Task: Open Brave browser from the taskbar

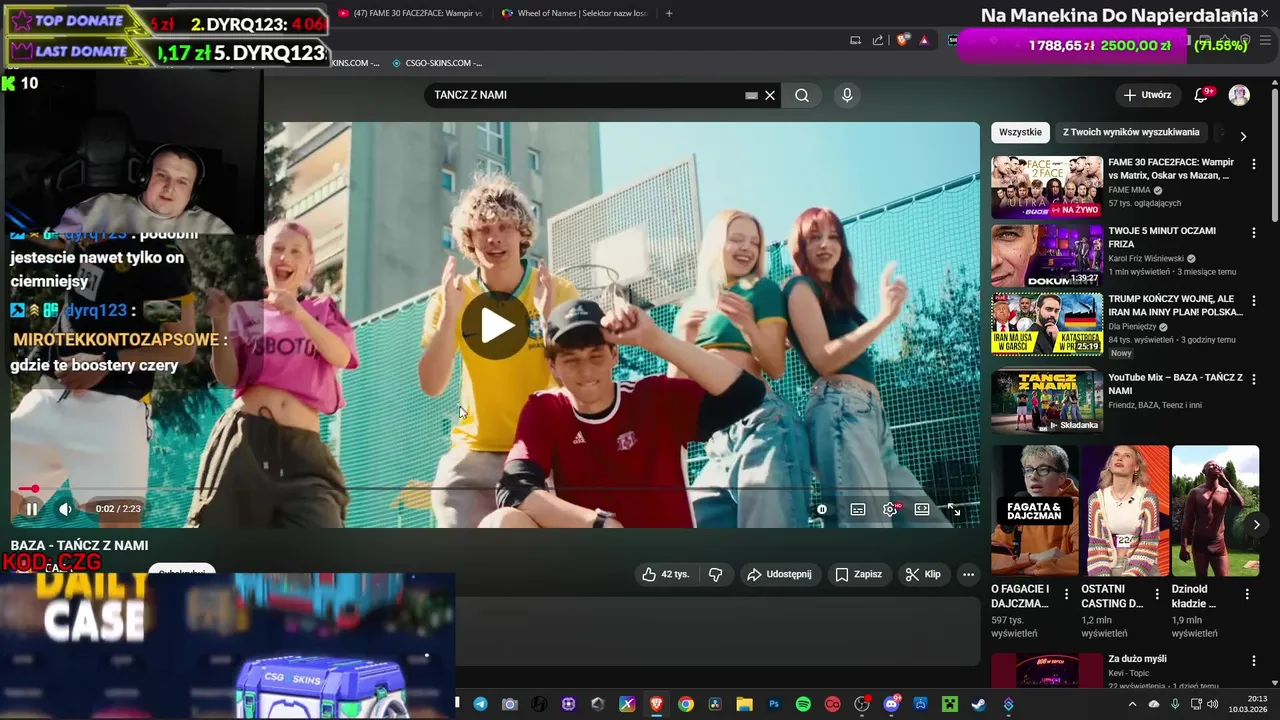Action: [x=656, y=704]
